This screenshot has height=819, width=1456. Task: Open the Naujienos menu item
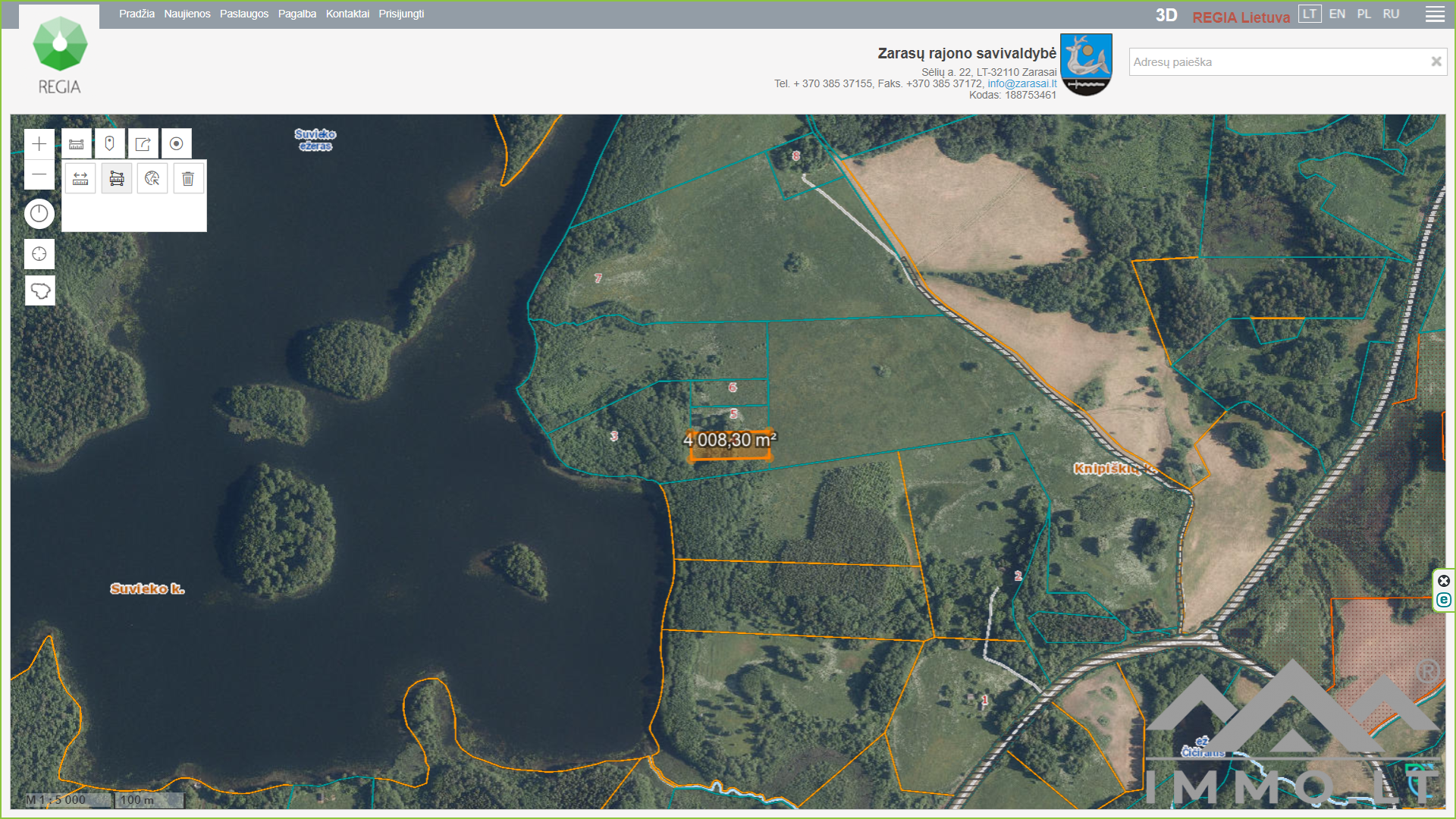[187, 14]
